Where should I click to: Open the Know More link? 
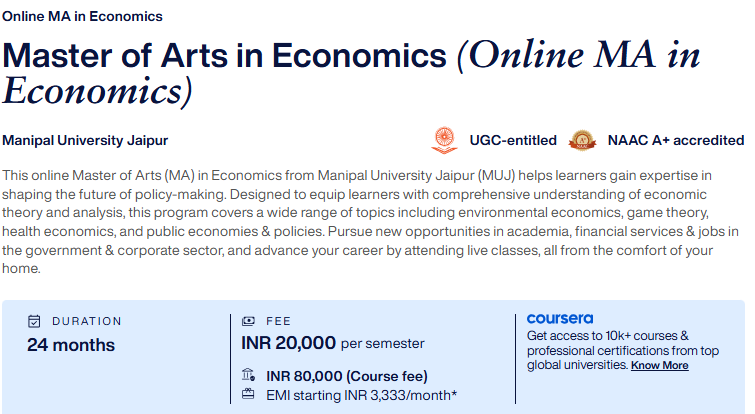660,365
